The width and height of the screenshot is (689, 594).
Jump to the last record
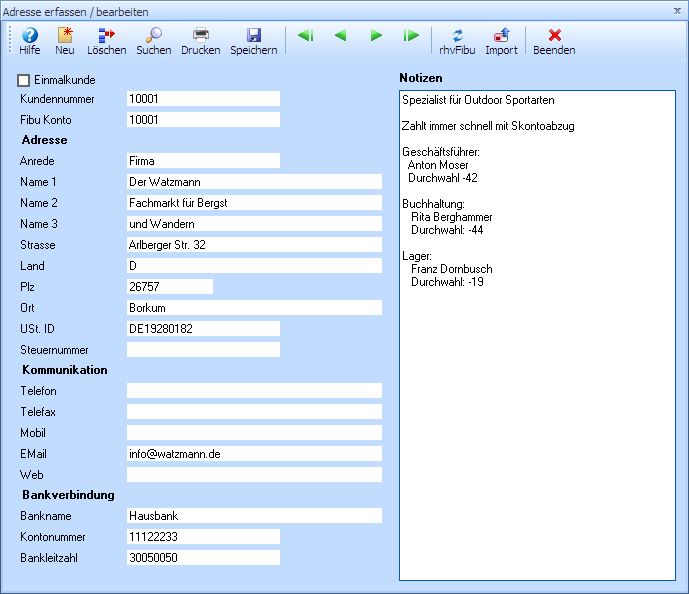(411, 36)
